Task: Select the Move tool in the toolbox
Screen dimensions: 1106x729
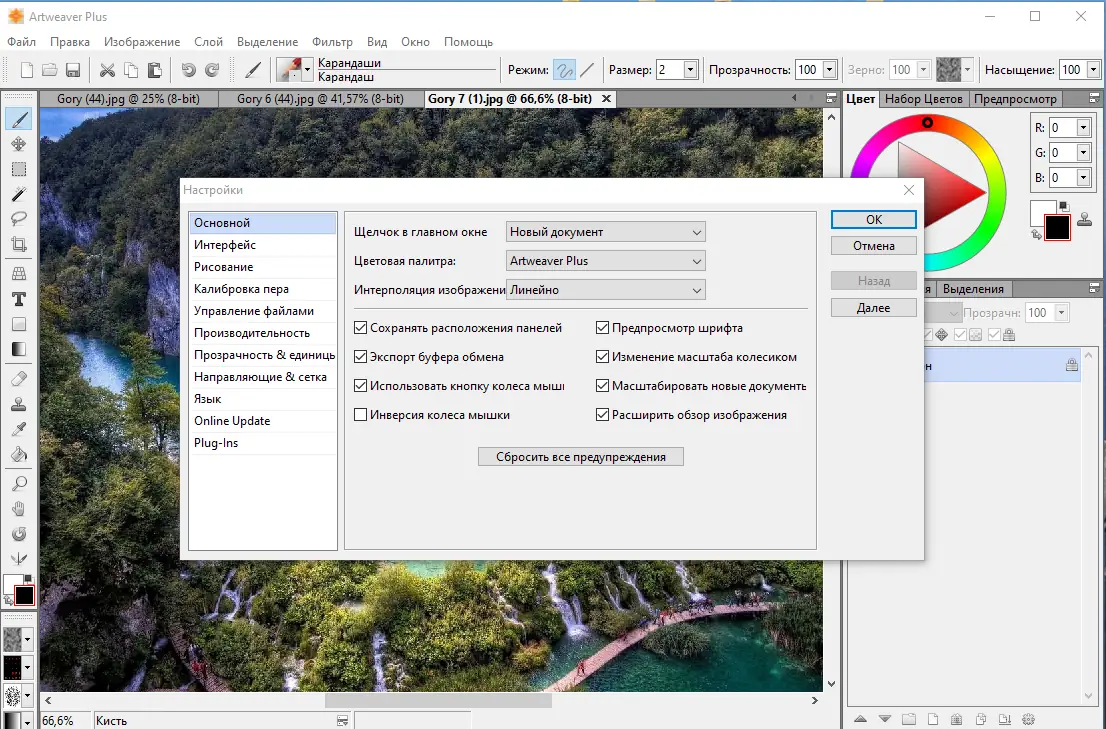Action: click(19, 144)
